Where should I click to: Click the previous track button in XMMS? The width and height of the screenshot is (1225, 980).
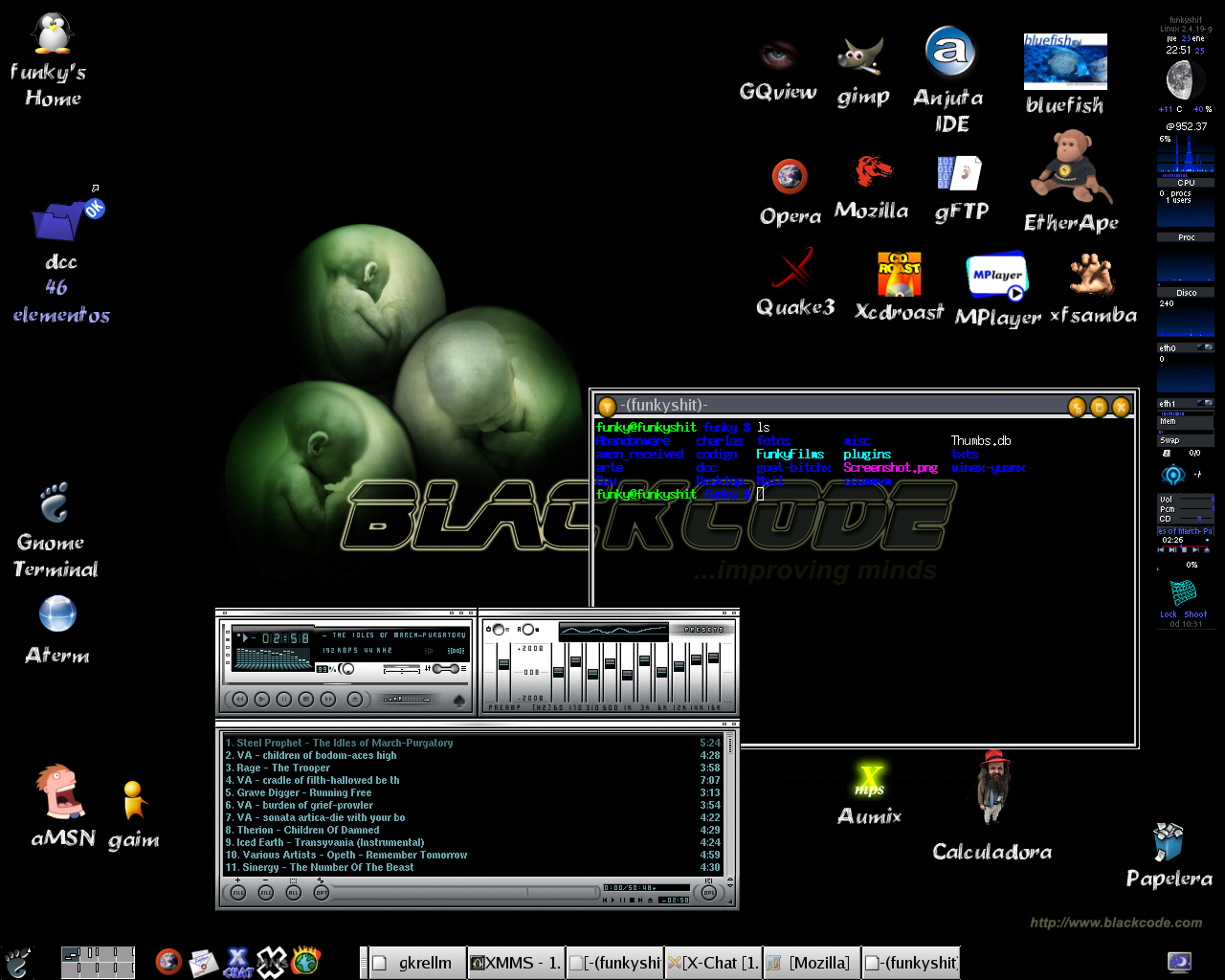[x=240, y=700]
